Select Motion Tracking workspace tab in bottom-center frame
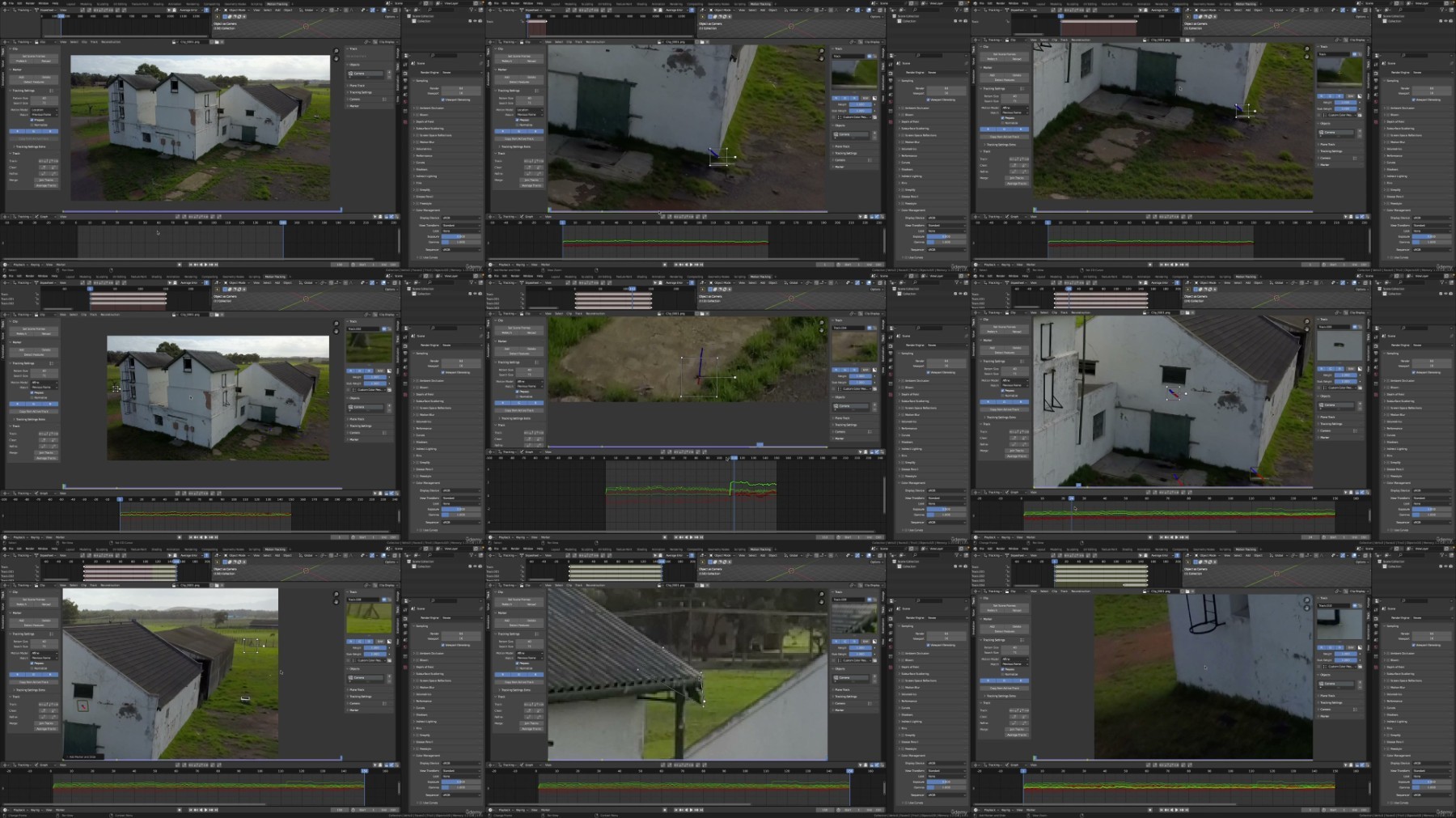Viewport: 1456px width, 818px height. click(x=760, y=549)
